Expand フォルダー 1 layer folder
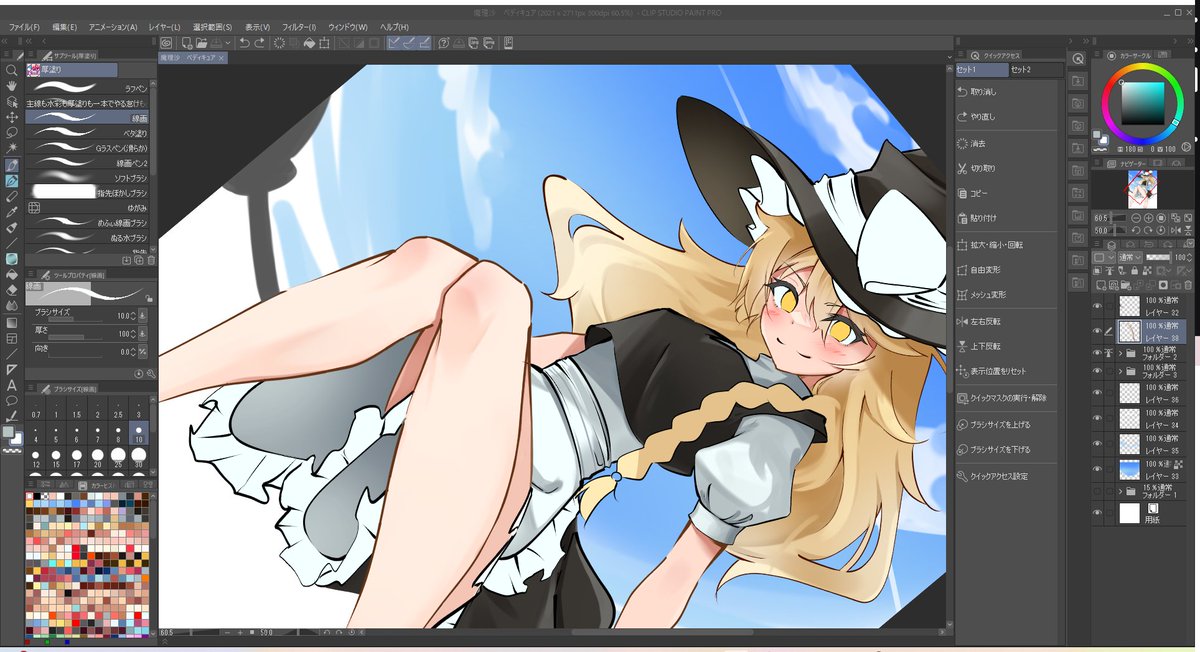Viewport: 1200px width, 652px height. 1121,491
